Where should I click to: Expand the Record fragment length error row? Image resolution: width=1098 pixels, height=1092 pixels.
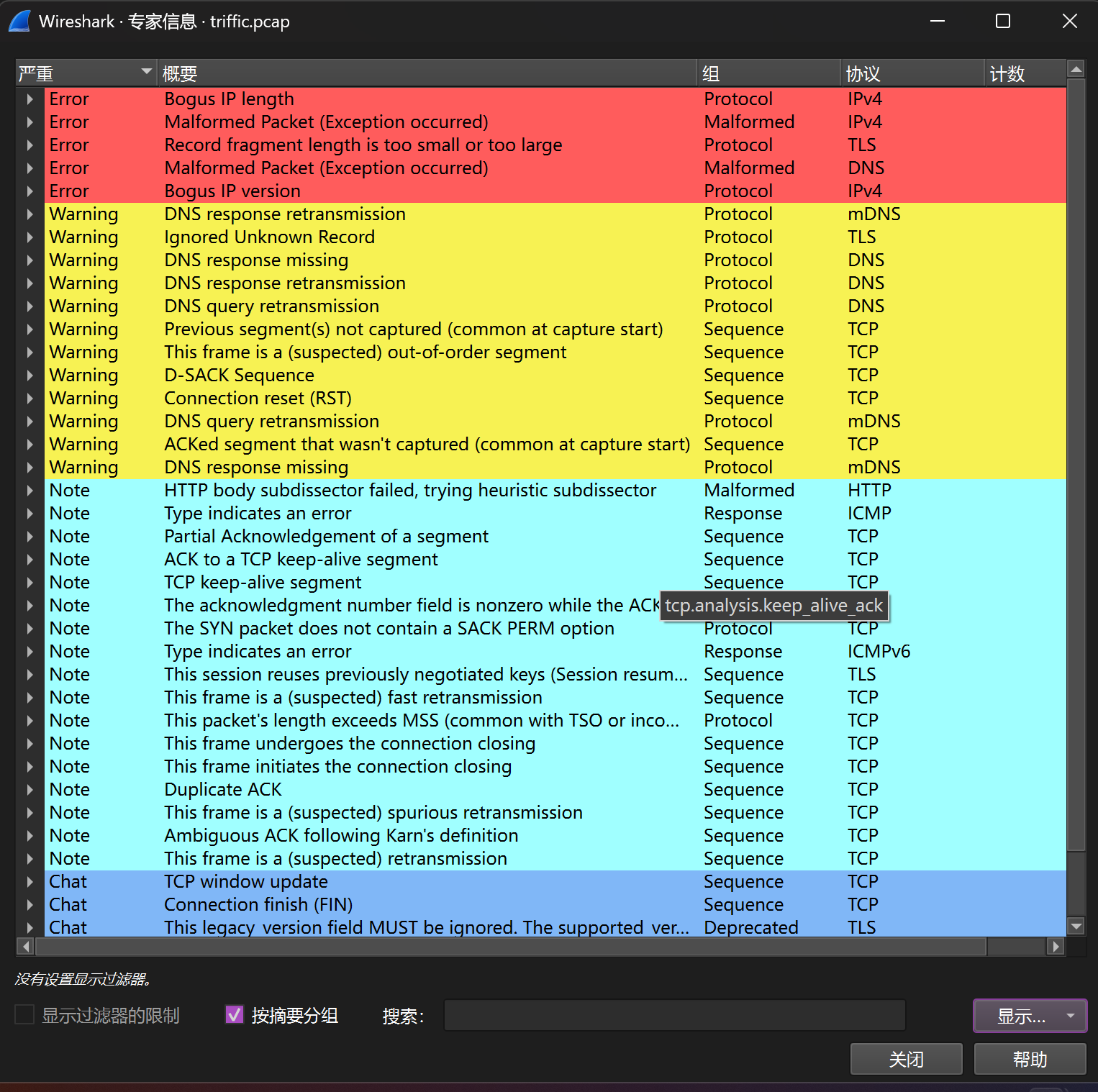(x=30, y=145)
